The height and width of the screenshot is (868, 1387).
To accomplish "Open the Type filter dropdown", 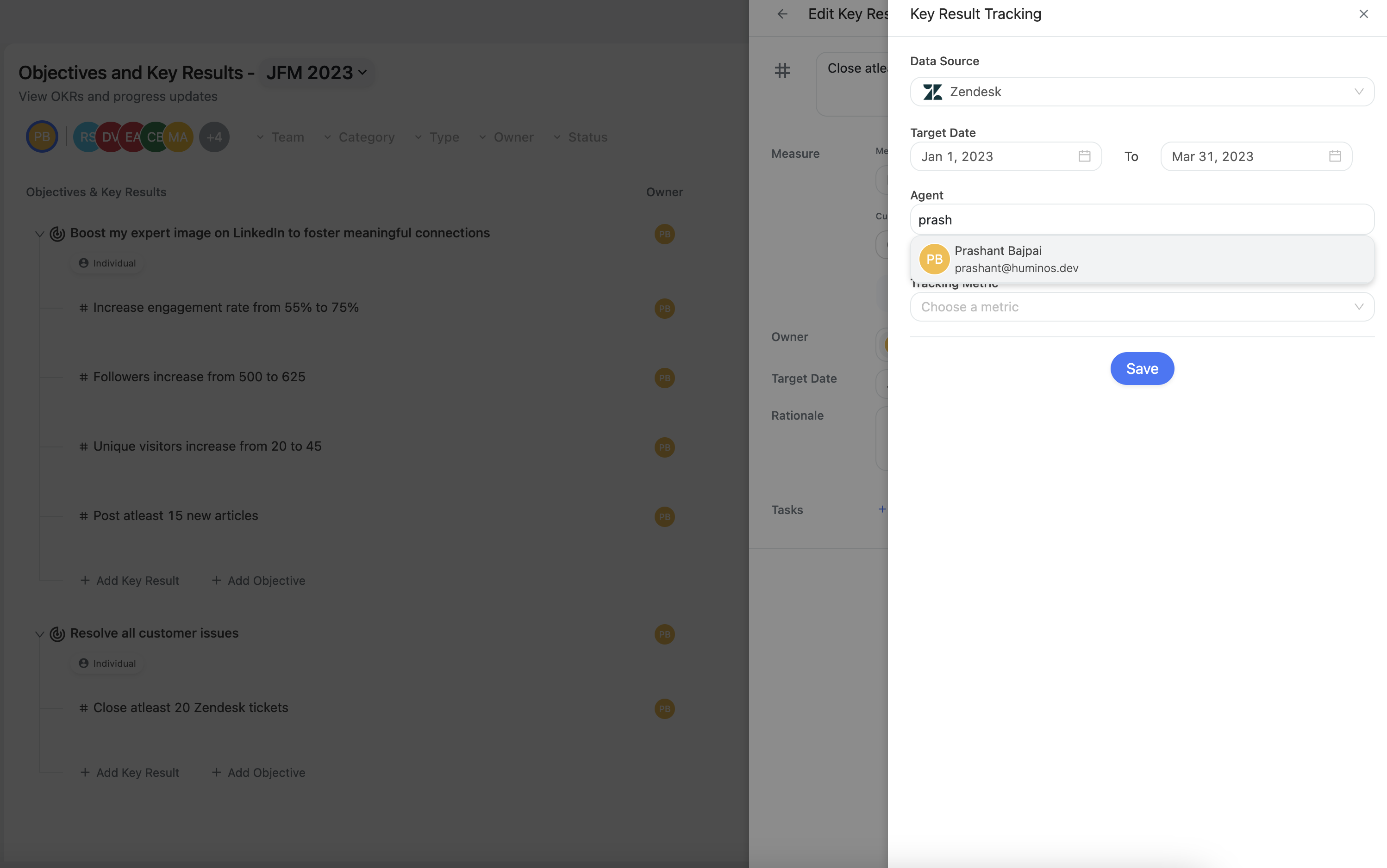I will coord(437,137).
